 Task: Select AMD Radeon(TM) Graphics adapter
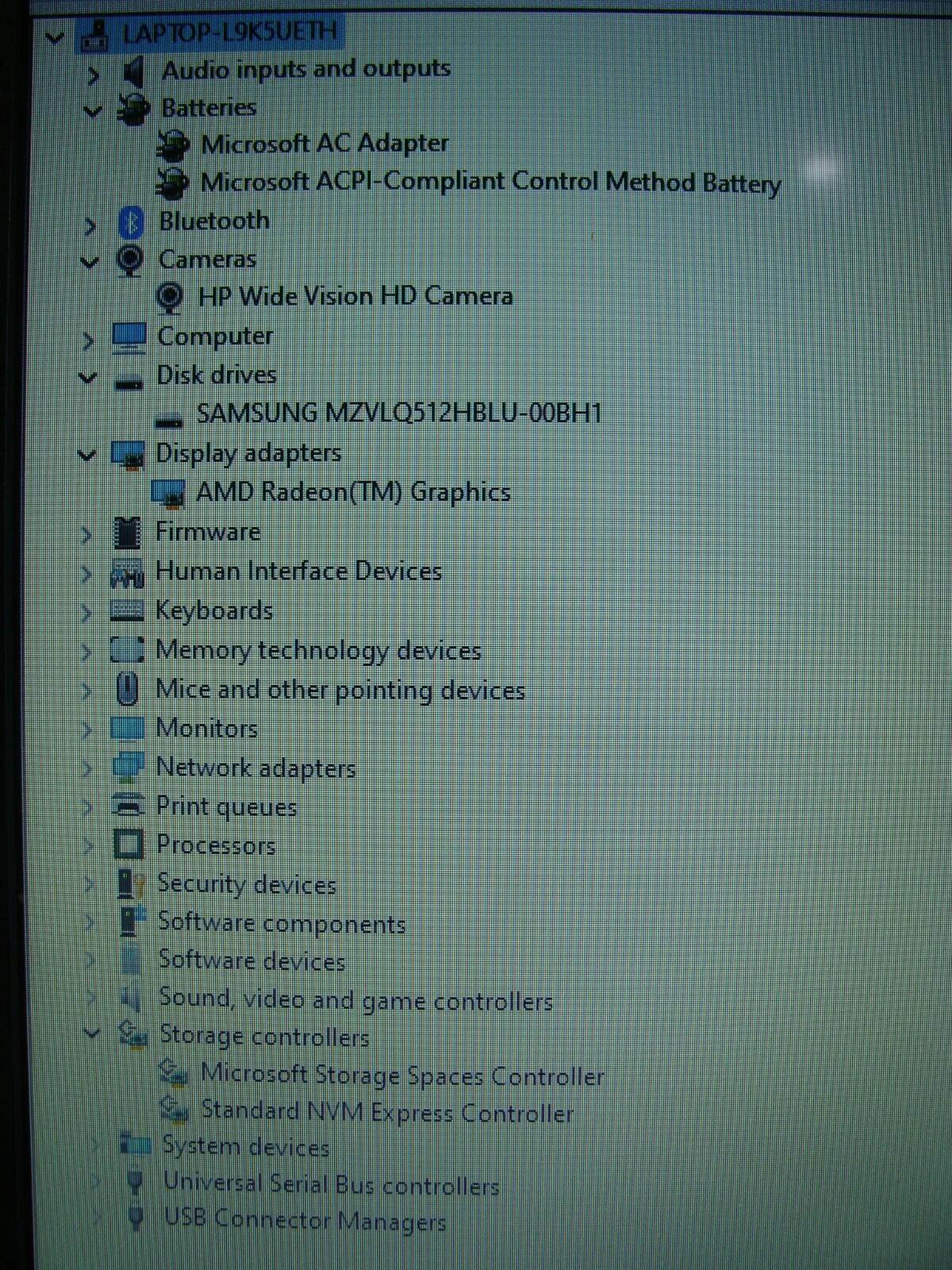coord(353,492)
